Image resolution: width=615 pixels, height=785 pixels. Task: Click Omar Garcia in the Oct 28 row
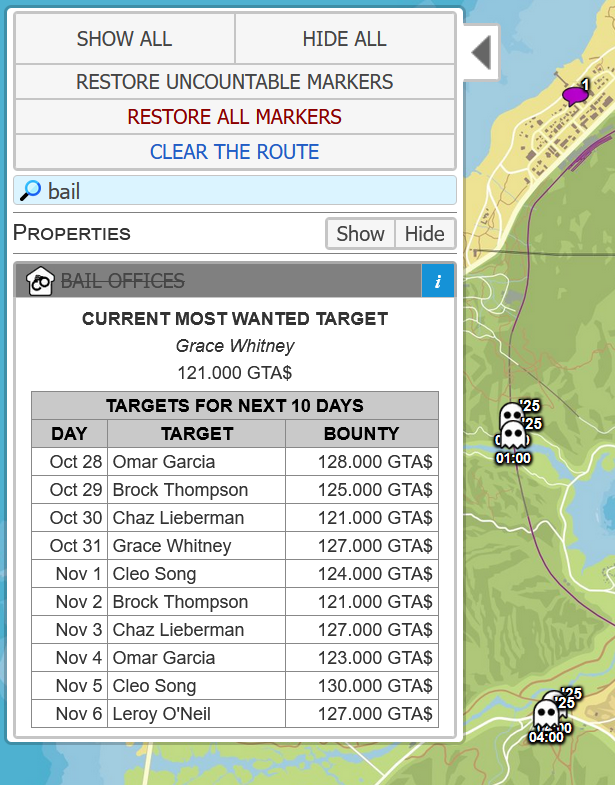point(164,462)
